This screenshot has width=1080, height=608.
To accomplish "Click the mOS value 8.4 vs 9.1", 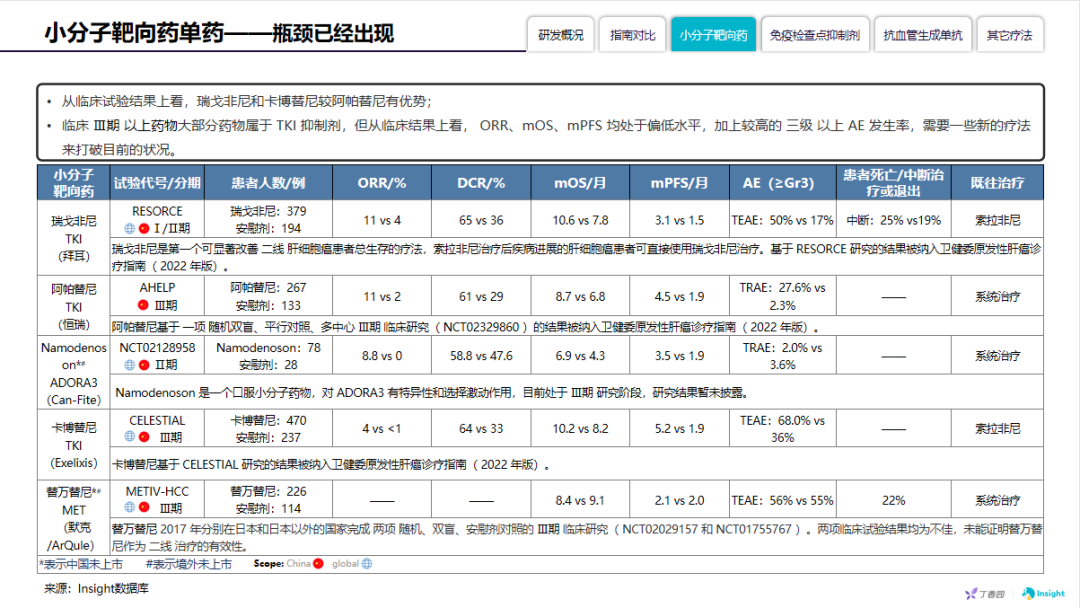I will coord(580,501).
